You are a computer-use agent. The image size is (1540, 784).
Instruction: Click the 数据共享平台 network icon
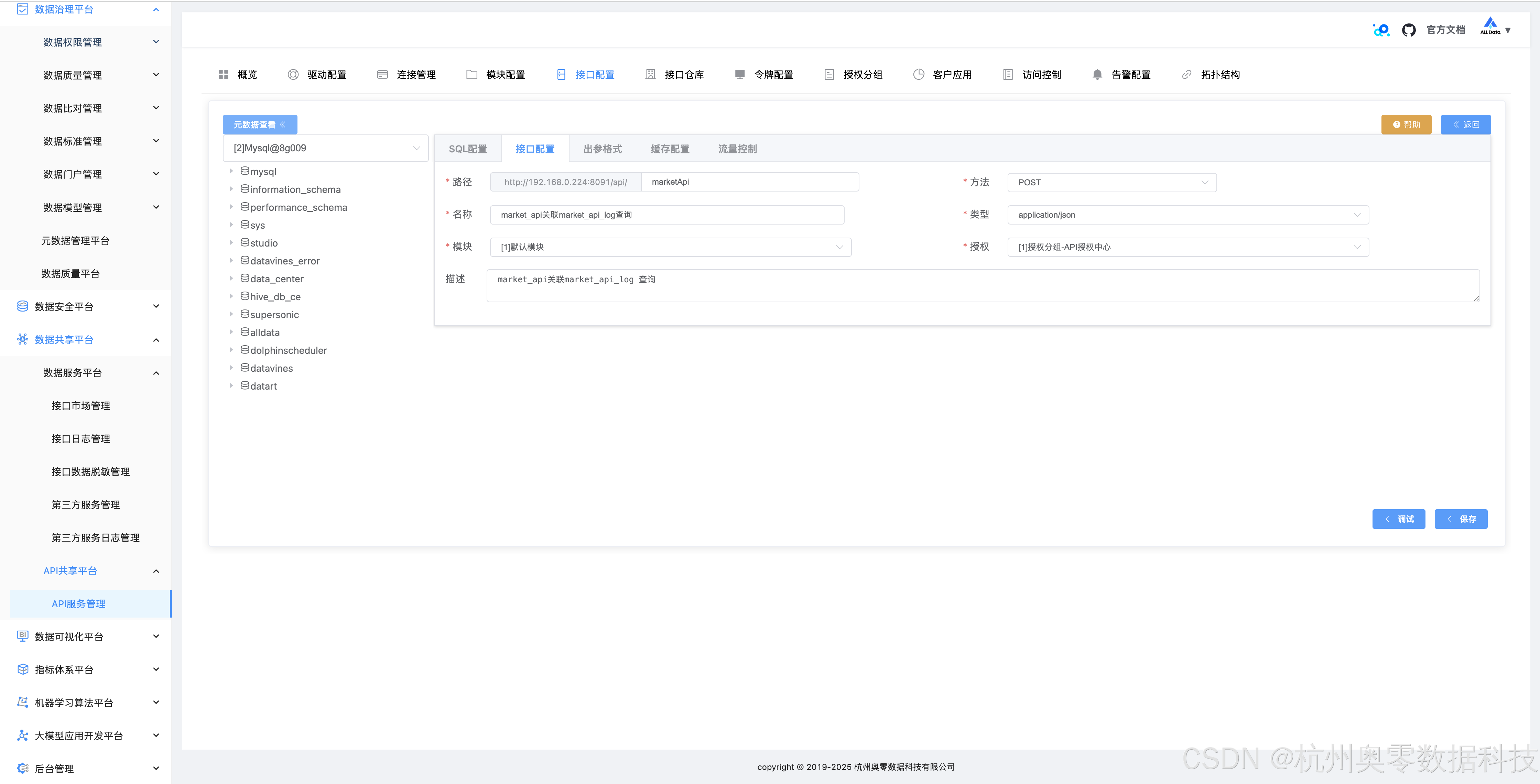23,339
